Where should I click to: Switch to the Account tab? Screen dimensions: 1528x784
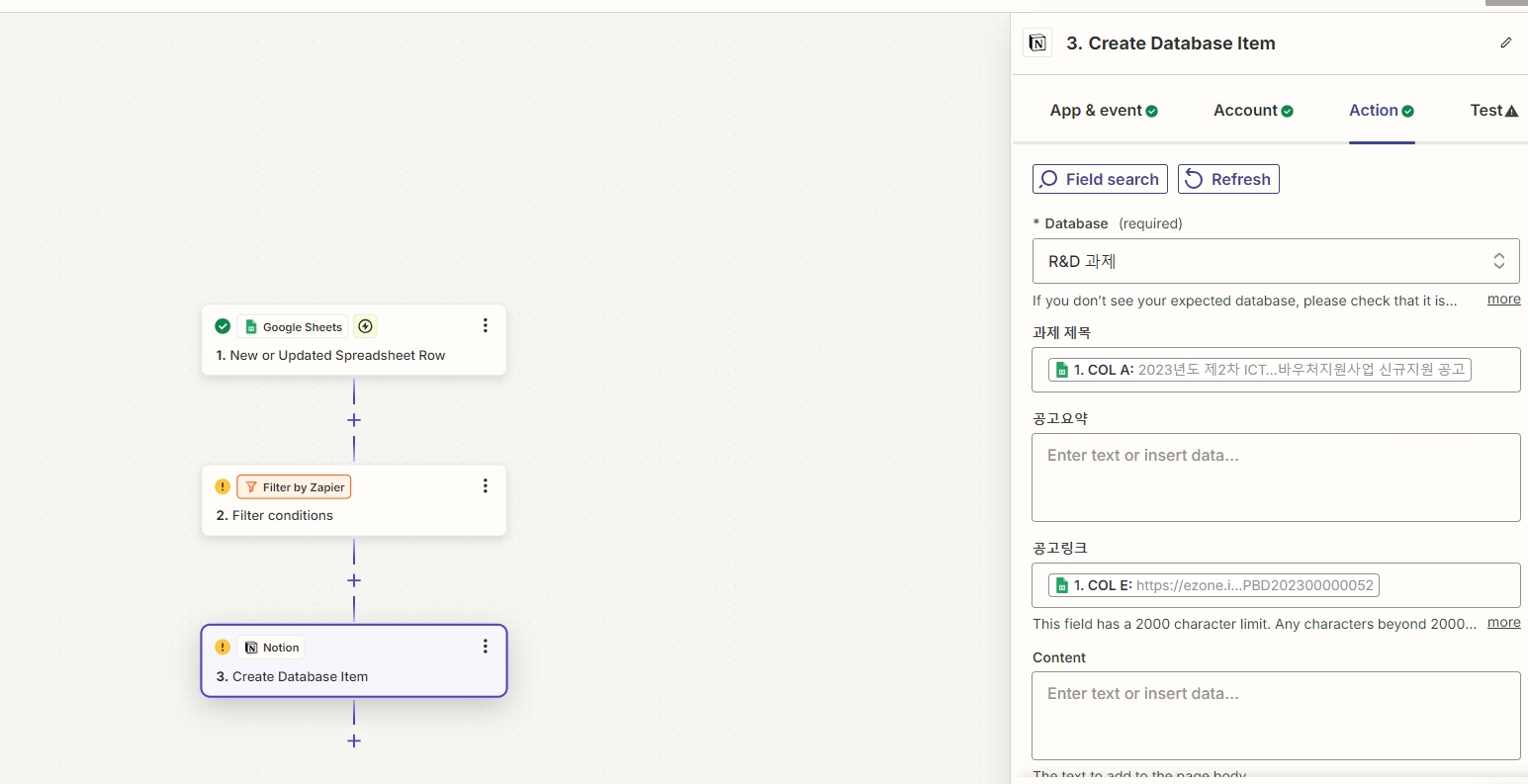pyautogui.click(x=1253, y=111)
